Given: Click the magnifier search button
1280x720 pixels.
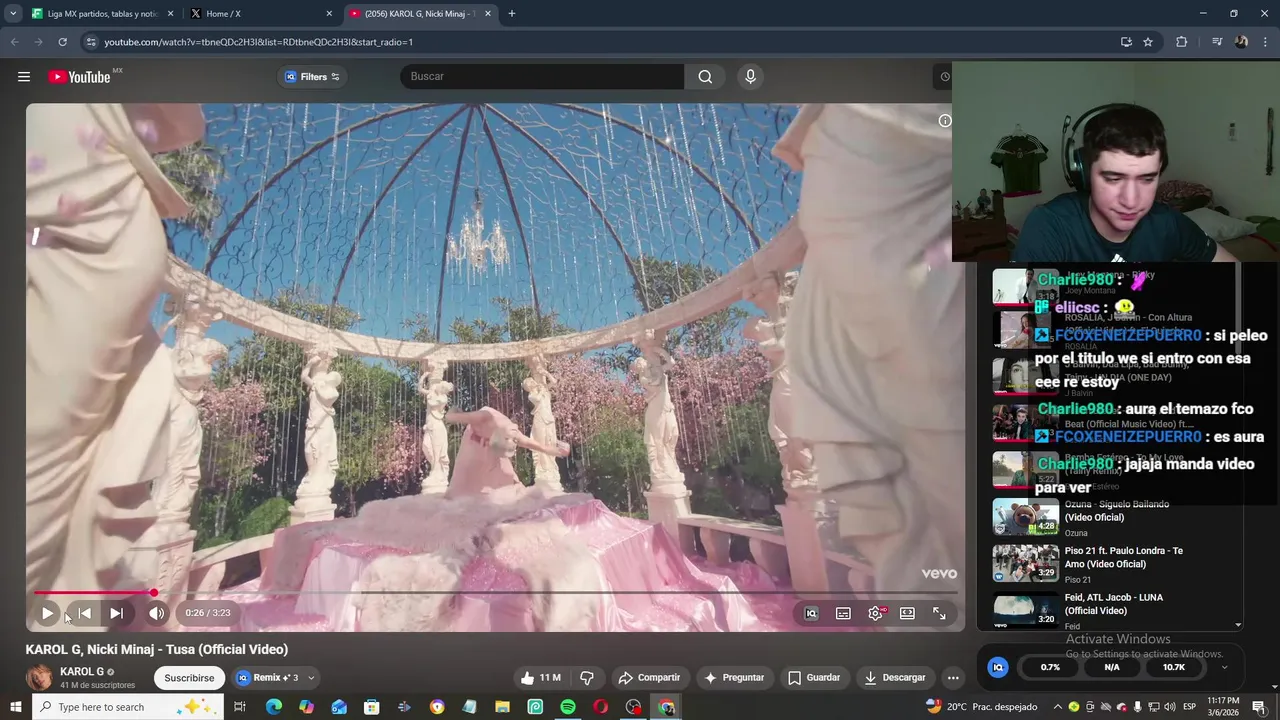Looking at the screenshot, I should (x=705, y=77).
